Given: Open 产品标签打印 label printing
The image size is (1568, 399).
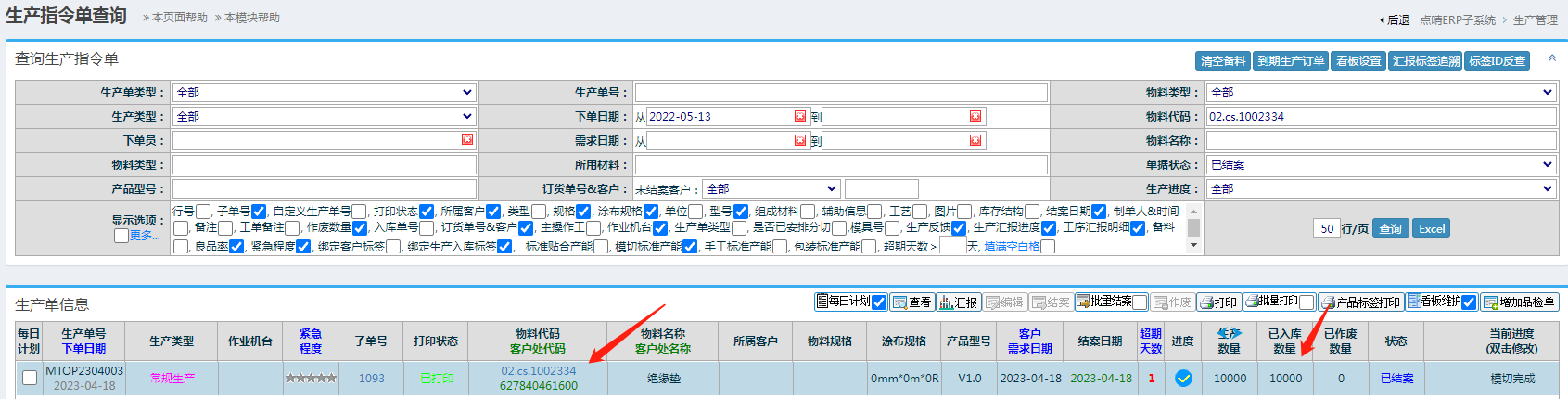Looking at the screenshot, I should pos(1360,302).
